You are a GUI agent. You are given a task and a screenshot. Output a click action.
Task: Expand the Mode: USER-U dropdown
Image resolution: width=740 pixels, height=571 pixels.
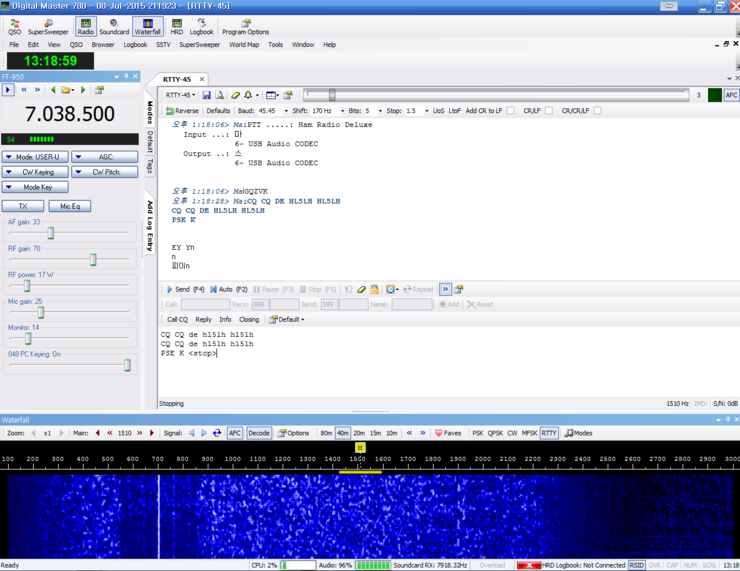[x=35, y=157]
